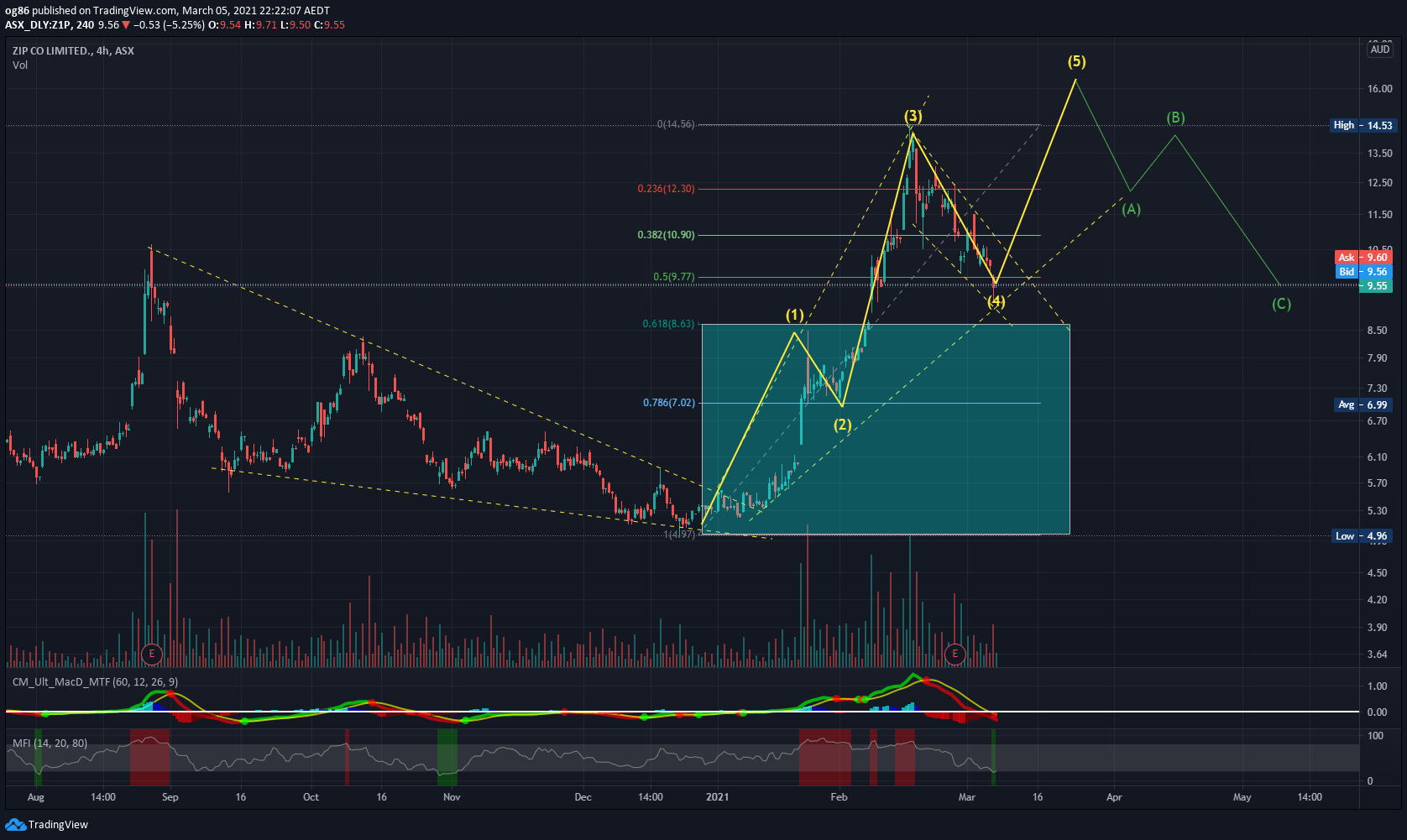Select the 1(4.97) Fibonacci level label
The width and height of the screenshot is (1407, 840).
(679, 535)
